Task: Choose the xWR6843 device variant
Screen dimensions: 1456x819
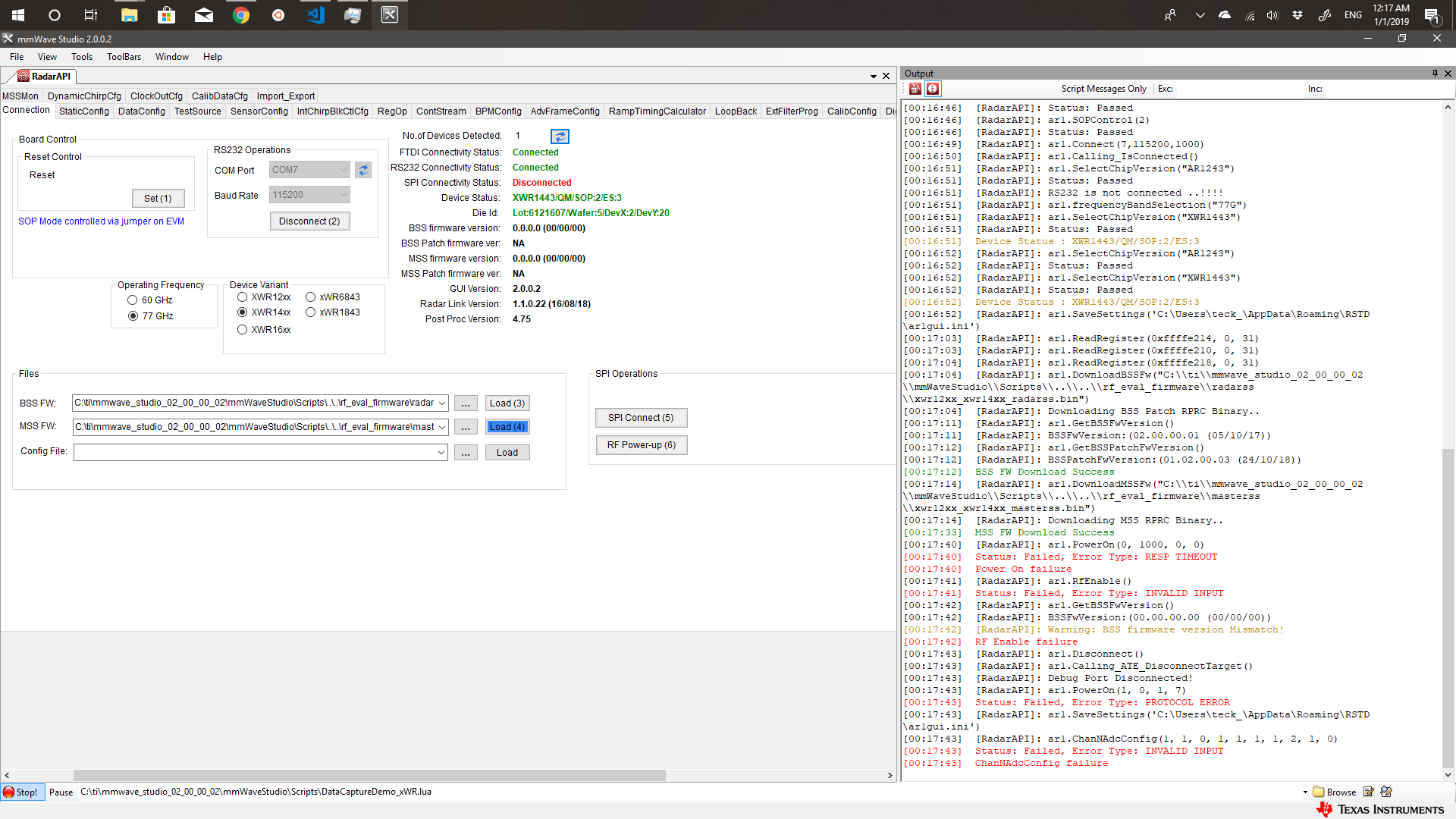Action: point(311,297)
